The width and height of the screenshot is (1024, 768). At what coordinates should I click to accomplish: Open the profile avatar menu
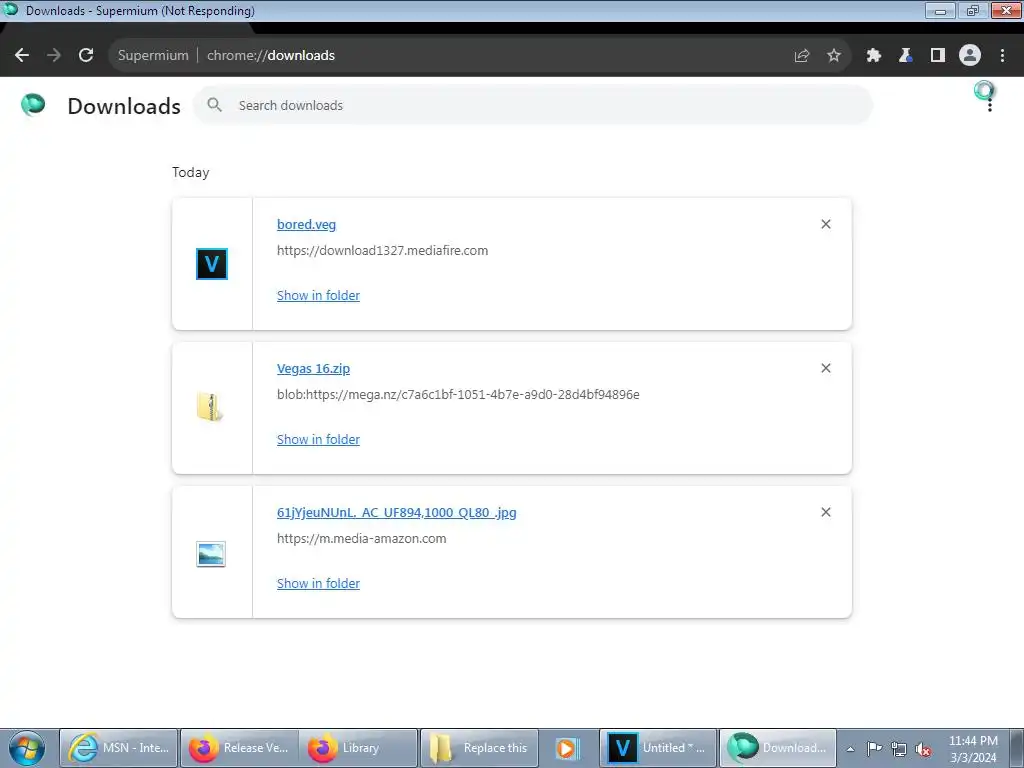[x=970, y=56]
